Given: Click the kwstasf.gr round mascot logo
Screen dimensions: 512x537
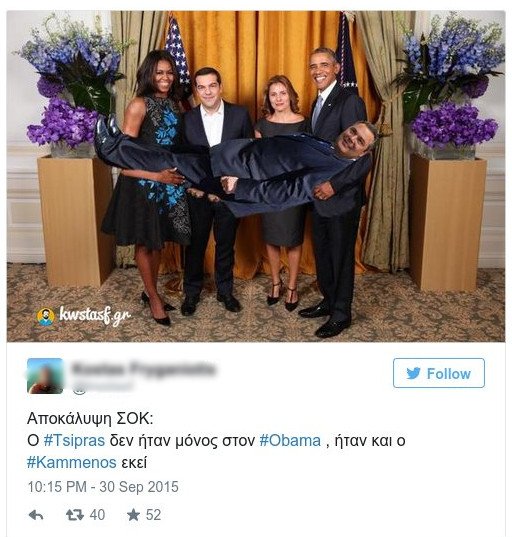Looking at the screenshot, I should coord(46,317).
